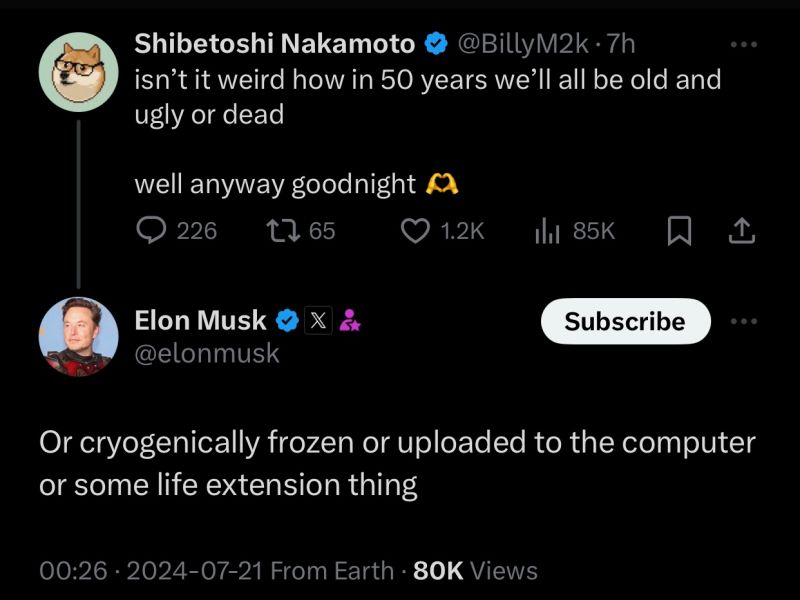The image size is (800, 600).
Task: Click the purple person-star badge icon
Action: tap(350, 321)
